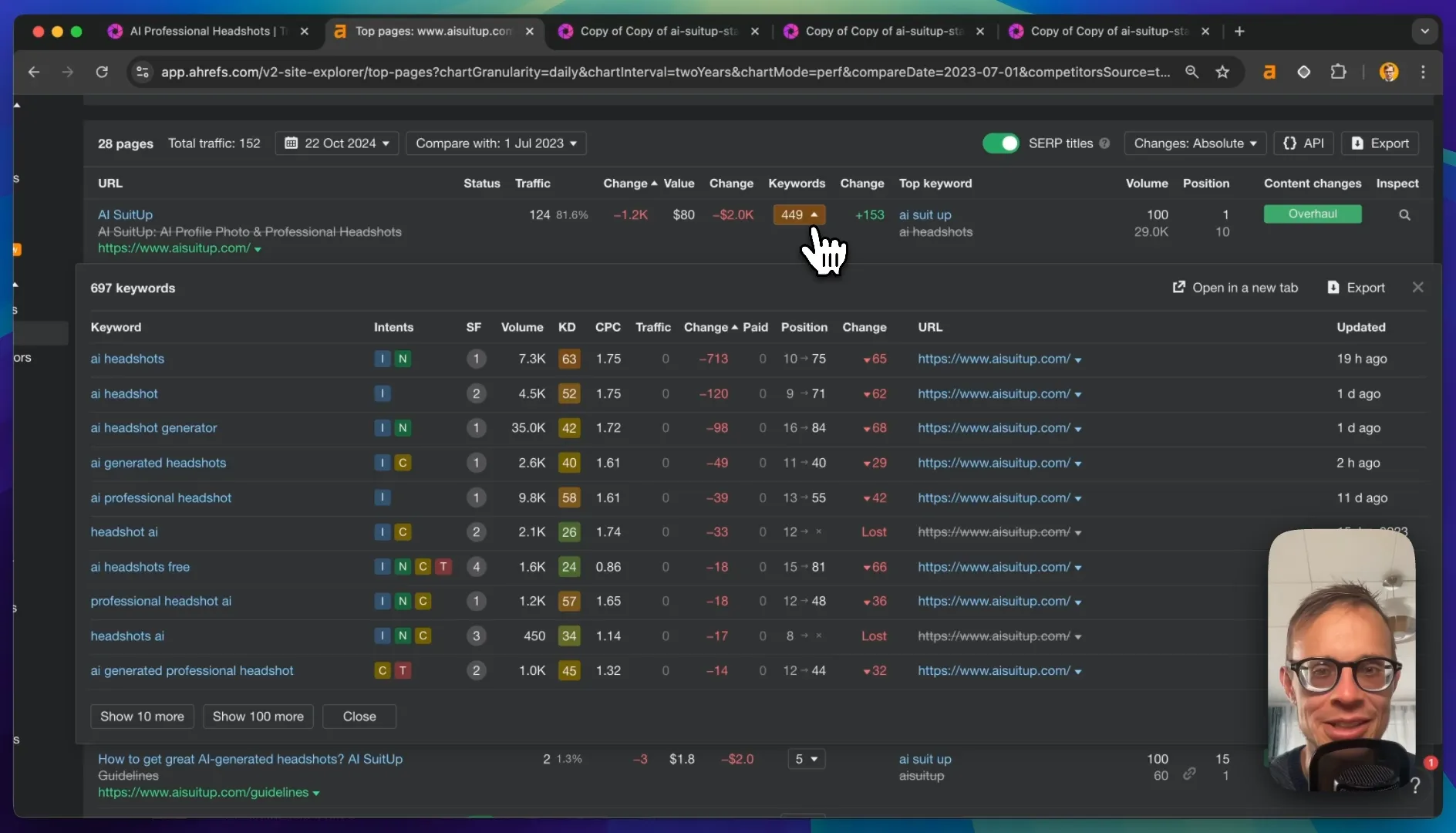Expand the 5 keywords dropdown for guidelines

coord(806,759)
